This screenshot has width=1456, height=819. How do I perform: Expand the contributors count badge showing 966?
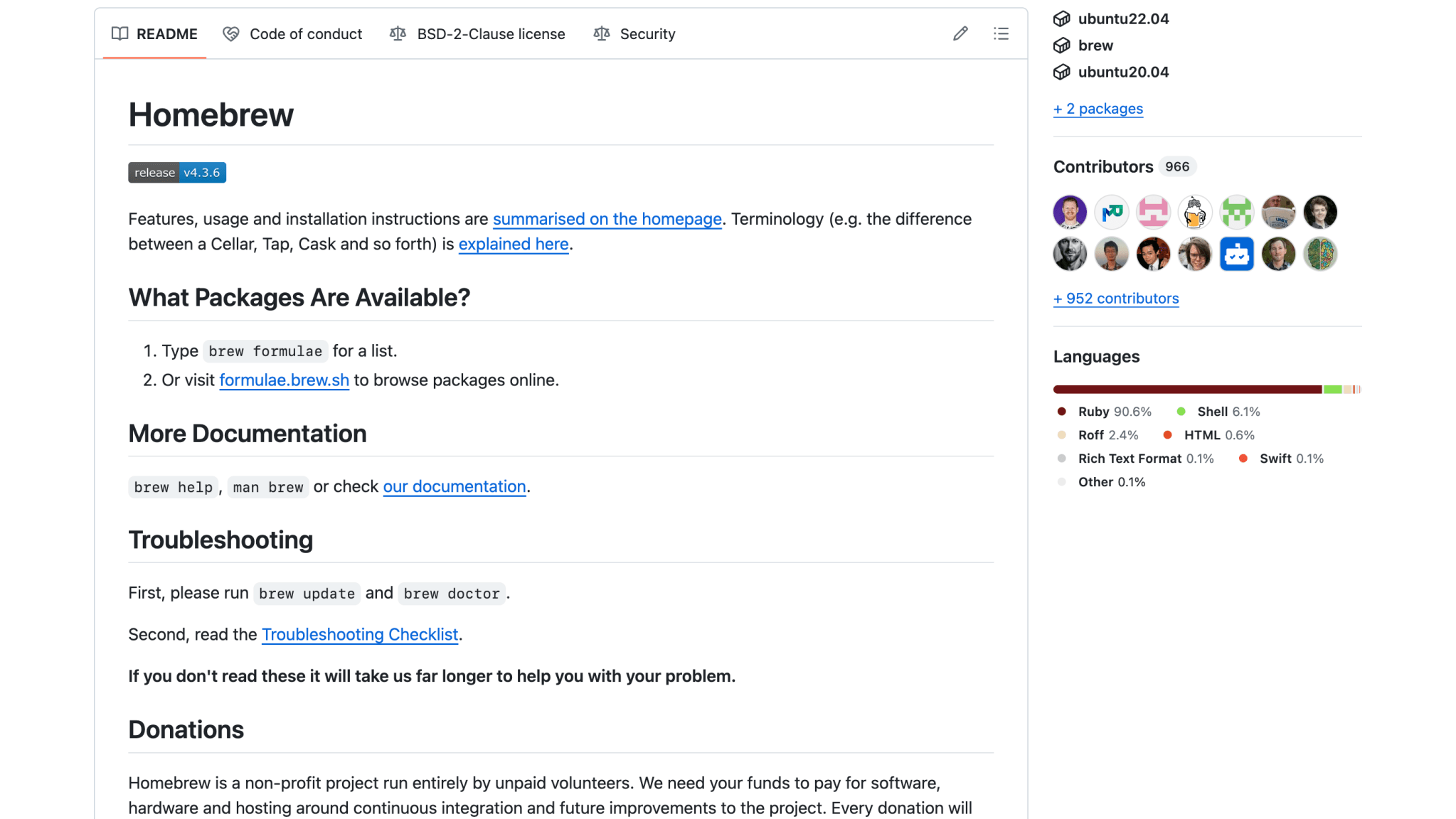[x=1176, y=166]
